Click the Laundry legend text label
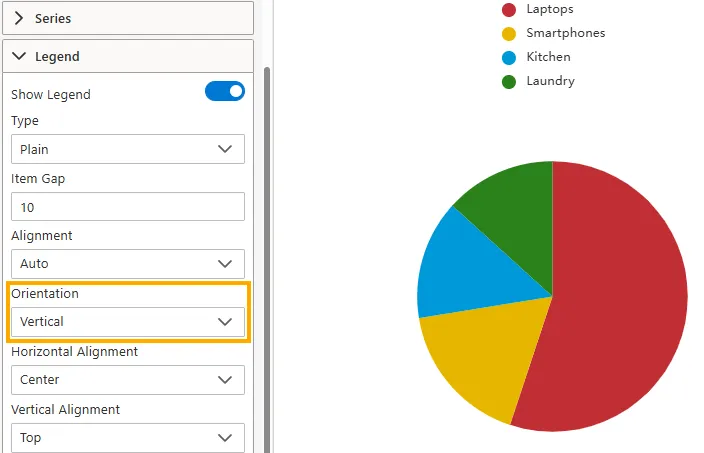Screen dimensions: 704x453 (x=550, y=81)
